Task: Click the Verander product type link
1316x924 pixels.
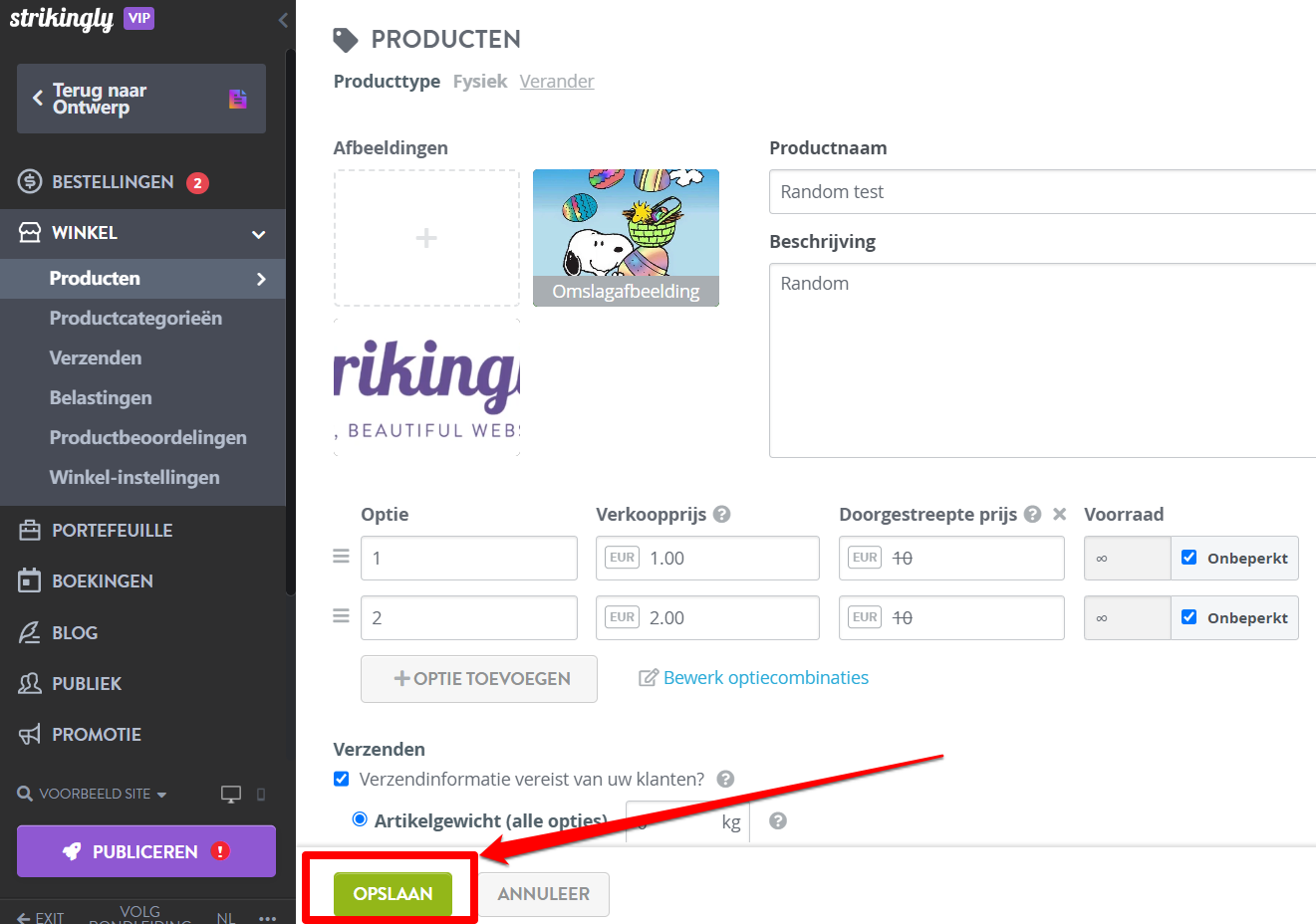Action: pos(557,82)
